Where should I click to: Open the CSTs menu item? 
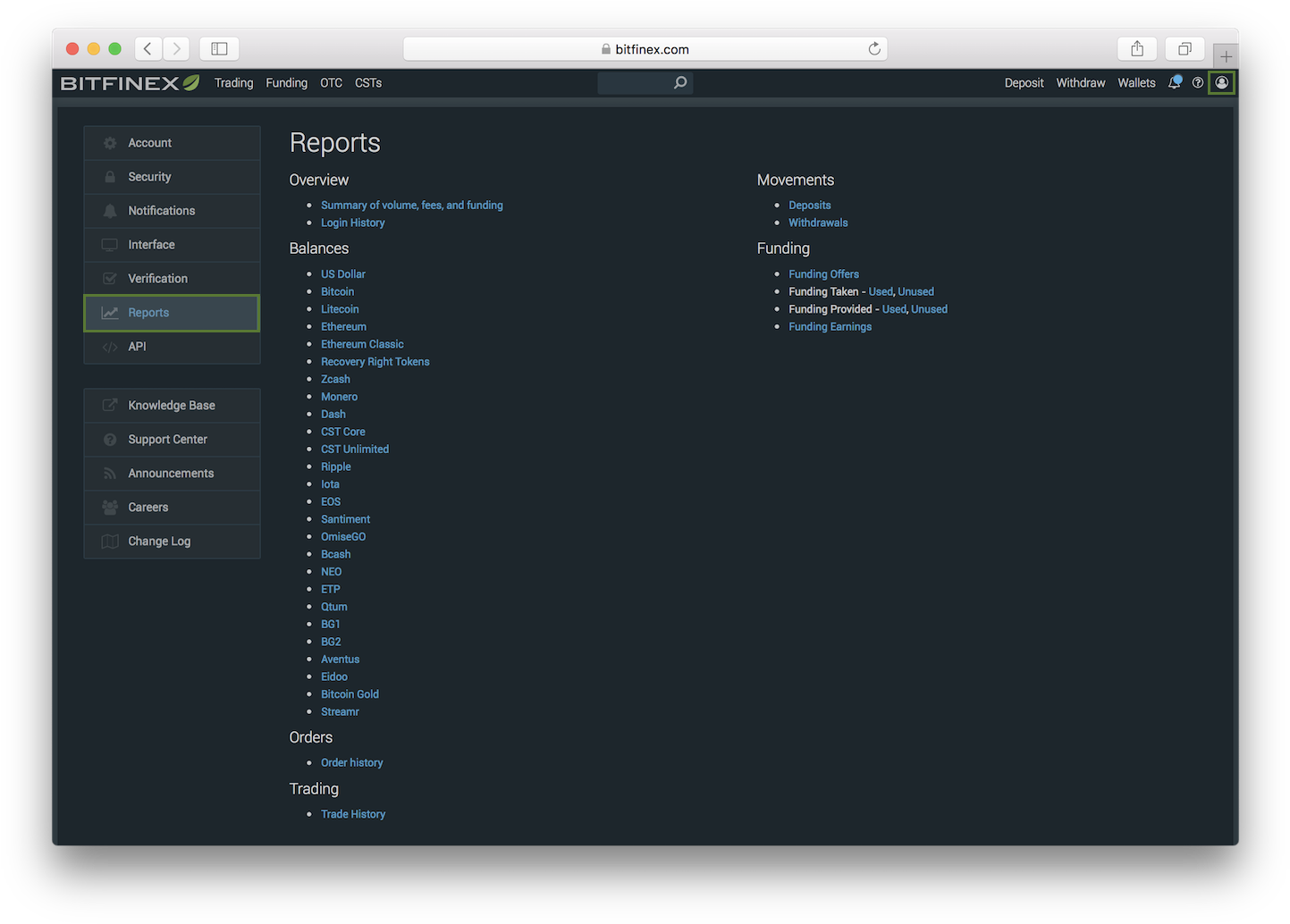tap(368, 82)
